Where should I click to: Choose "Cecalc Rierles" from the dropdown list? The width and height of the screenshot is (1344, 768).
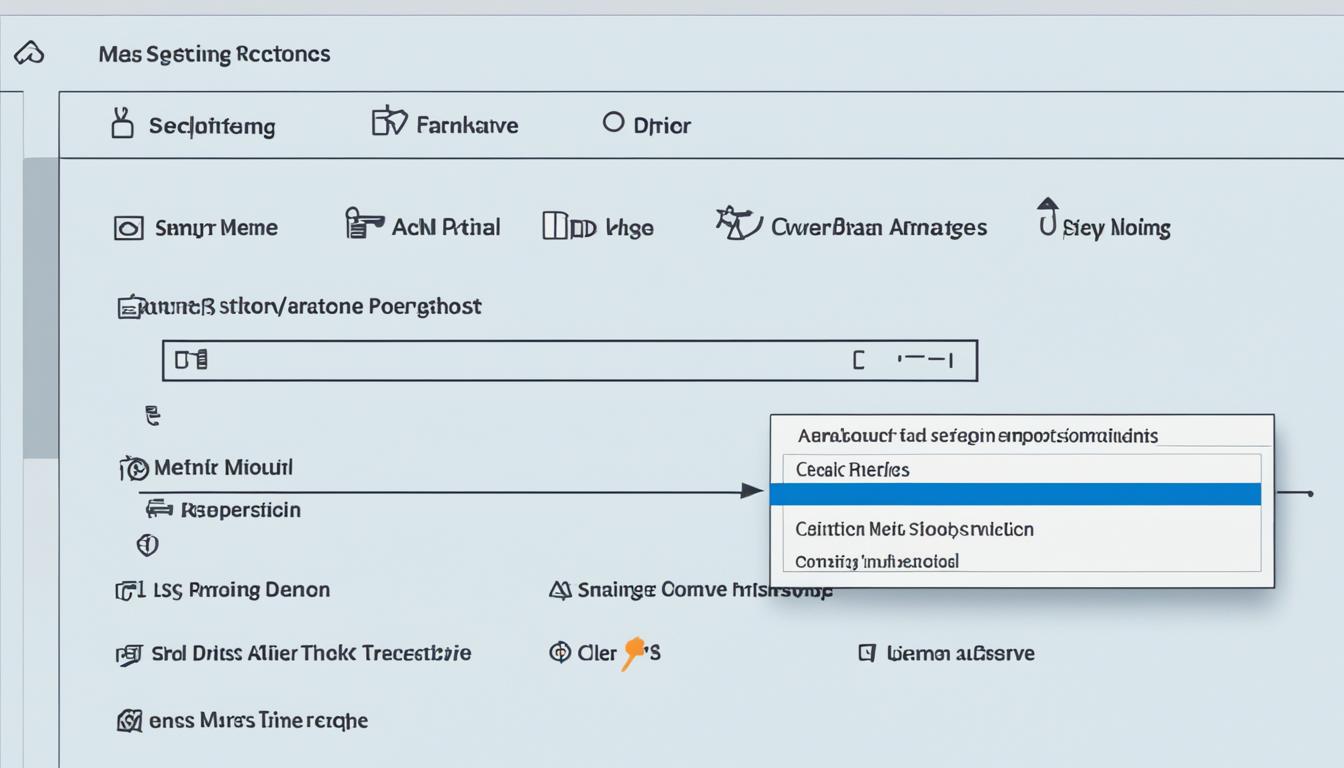[x=851, y=468]
